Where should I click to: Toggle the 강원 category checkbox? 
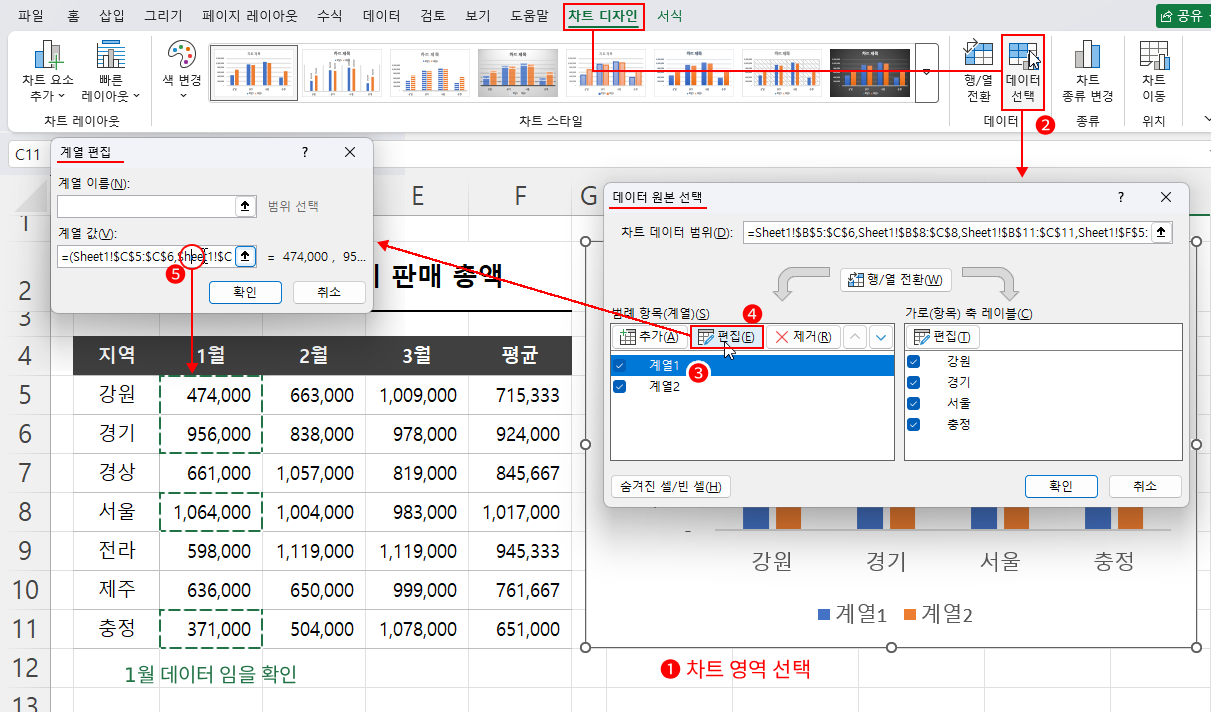(x=913, y=361)
